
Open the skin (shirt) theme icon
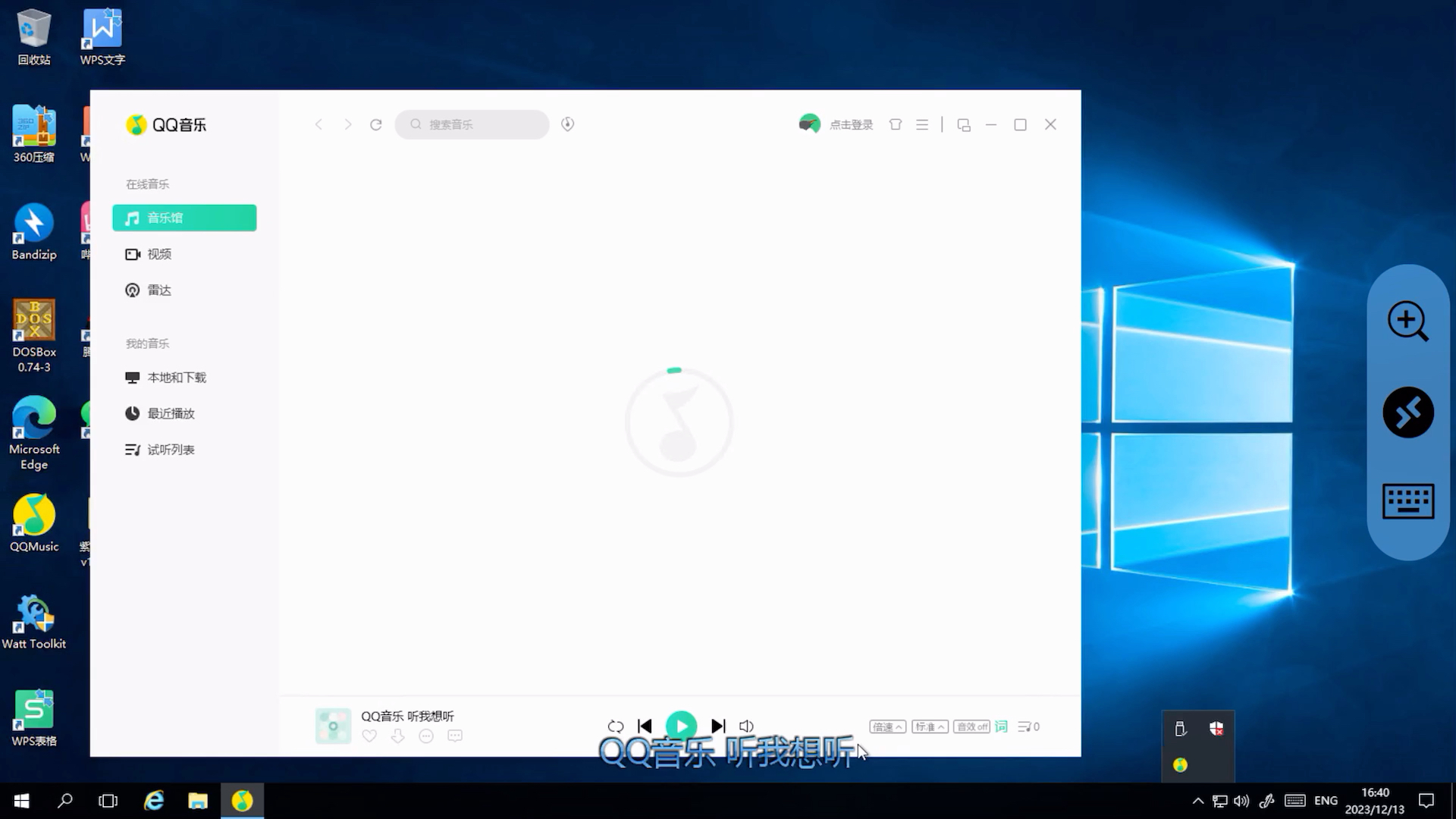pos(895,124)
